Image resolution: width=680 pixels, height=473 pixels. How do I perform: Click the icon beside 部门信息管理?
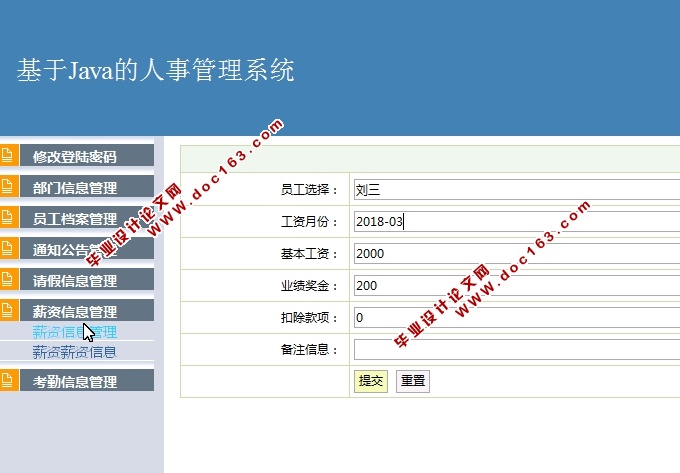(8, 186)
